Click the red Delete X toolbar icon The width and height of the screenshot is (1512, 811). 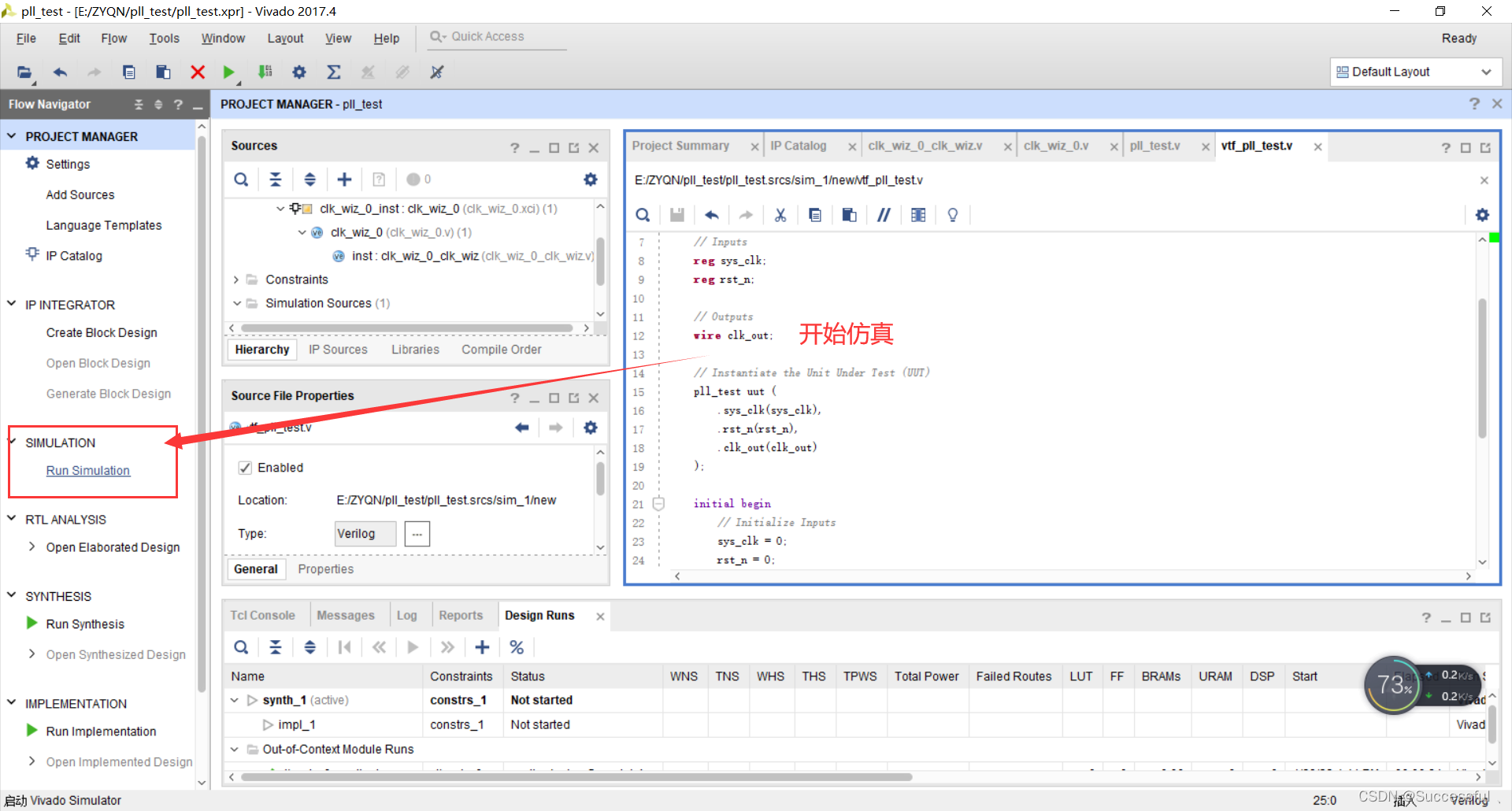(198, 72)
